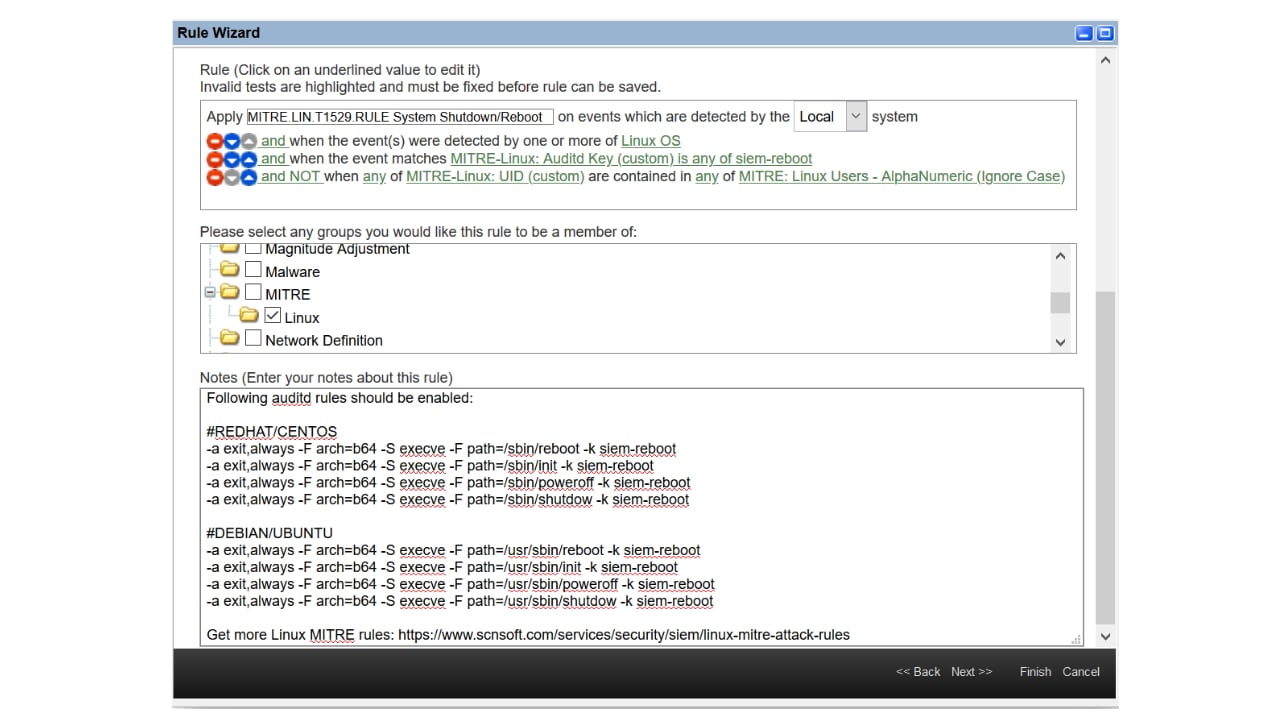Image resolution: width=1280 pixels, height=720 pixels.
Task: Remove the first rule test using red delete icon
Action: (x=214, y=142)
